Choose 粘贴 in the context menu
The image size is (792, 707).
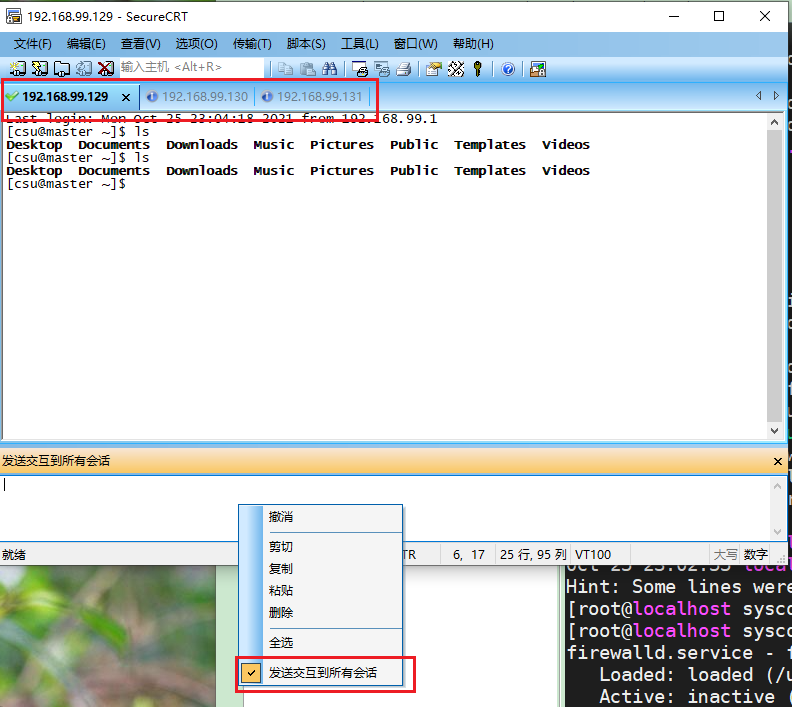[x=321, y=590]
